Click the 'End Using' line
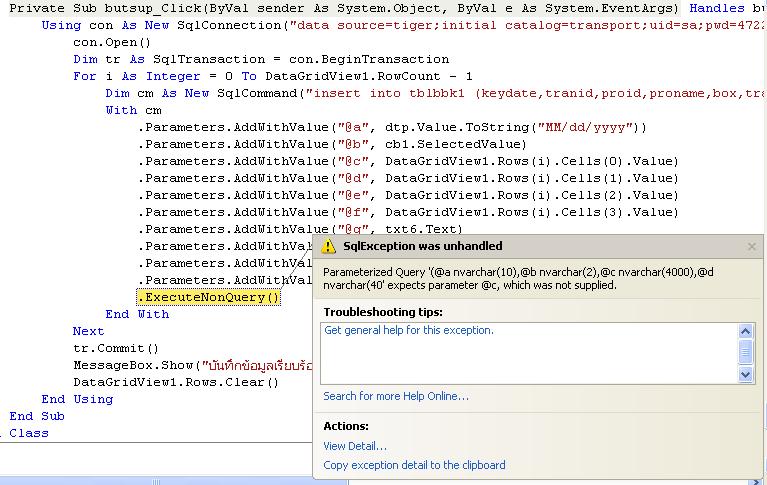 [77, 399]
